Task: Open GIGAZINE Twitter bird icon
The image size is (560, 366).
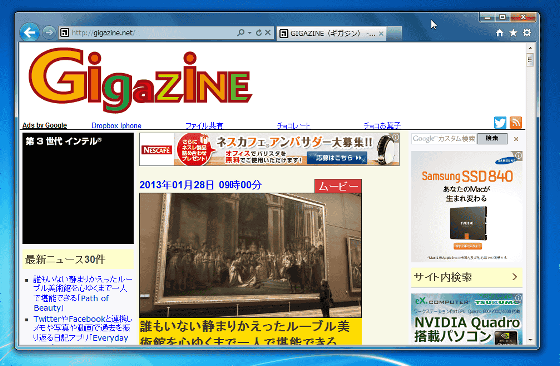Action: click(x=500, y=122)
